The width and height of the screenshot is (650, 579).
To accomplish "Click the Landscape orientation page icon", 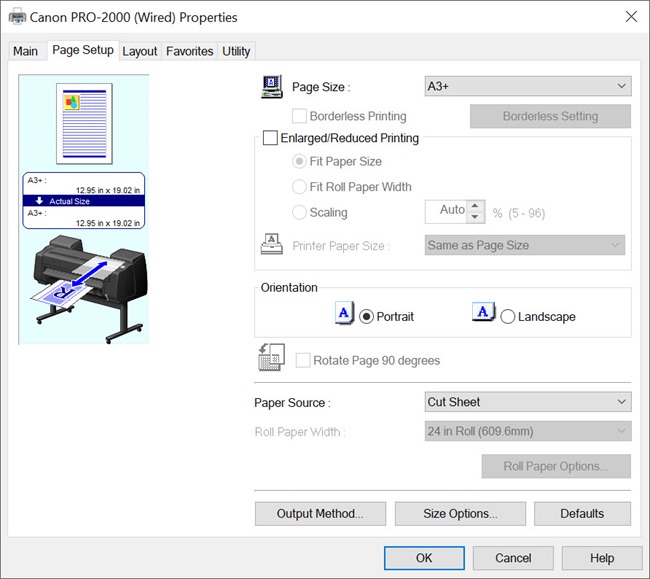I will click(484, 312).
